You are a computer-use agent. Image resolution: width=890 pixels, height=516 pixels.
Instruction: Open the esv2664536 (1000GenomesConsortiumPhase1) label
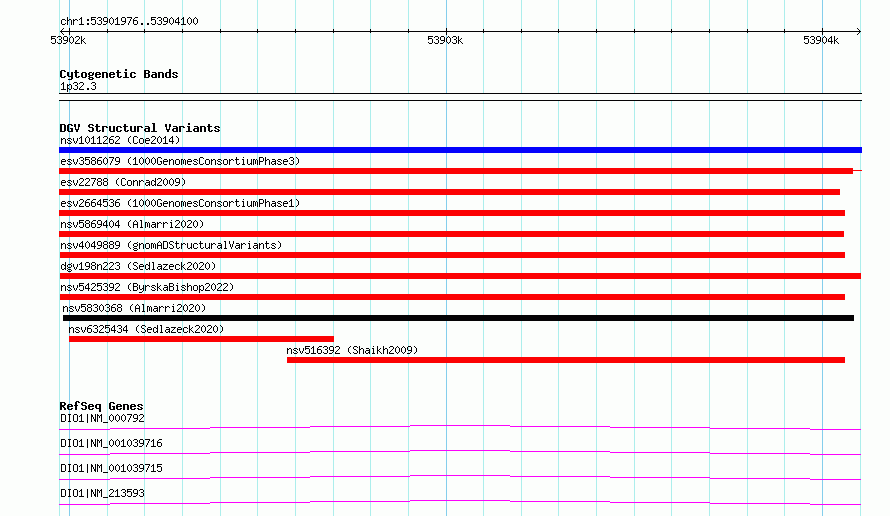[180, 203]
